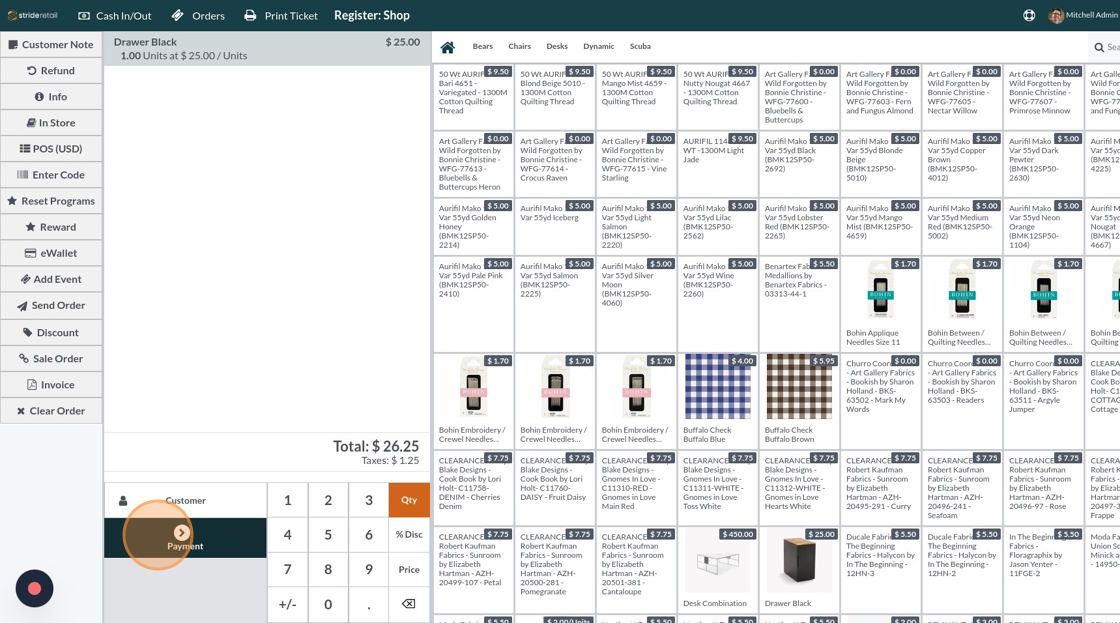Add Aurifil 1148 Light Jade product
The image size is (1120, 623).
tap(717, 164)
